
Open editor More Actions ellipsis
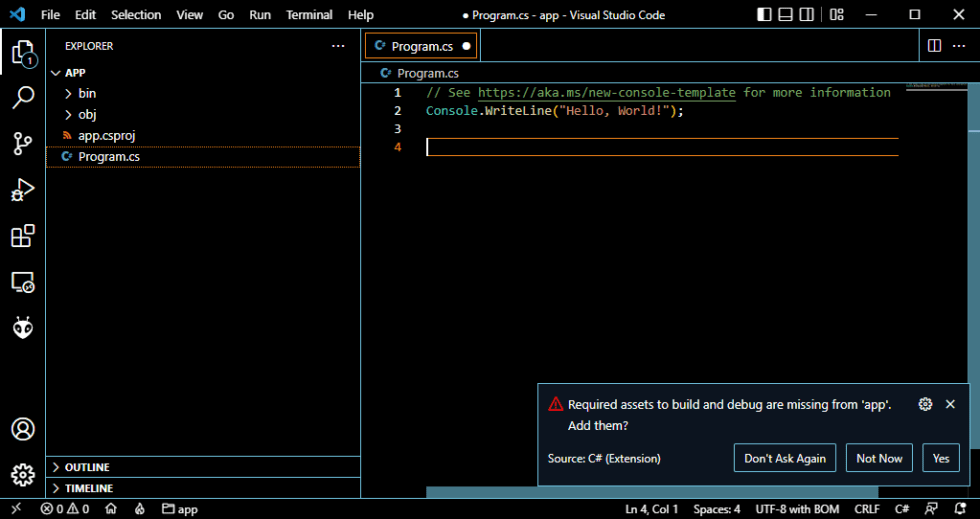coord(959,46)
